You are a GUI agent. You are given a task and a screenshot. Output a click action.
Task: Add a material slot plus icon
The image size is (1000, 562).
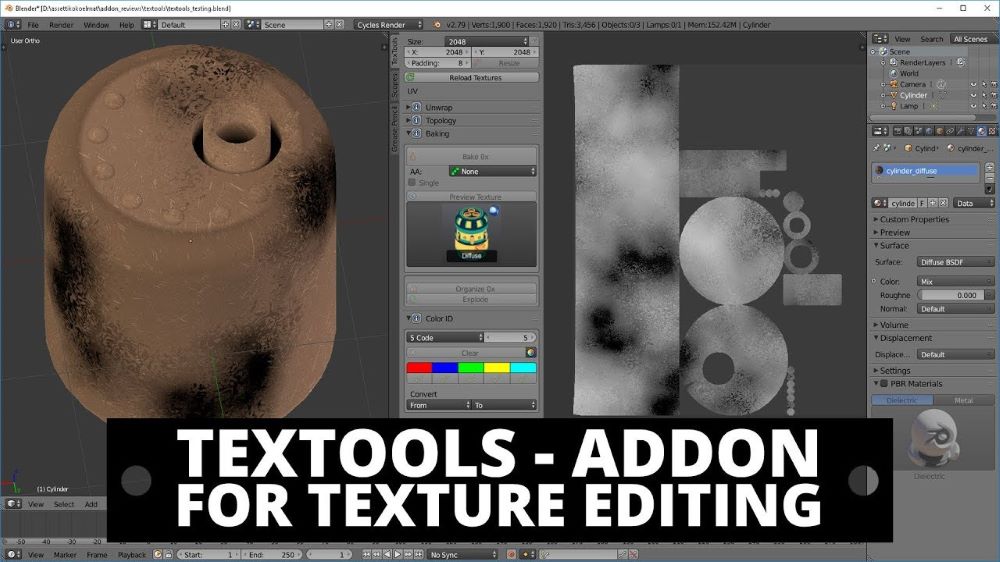(989, 168)
